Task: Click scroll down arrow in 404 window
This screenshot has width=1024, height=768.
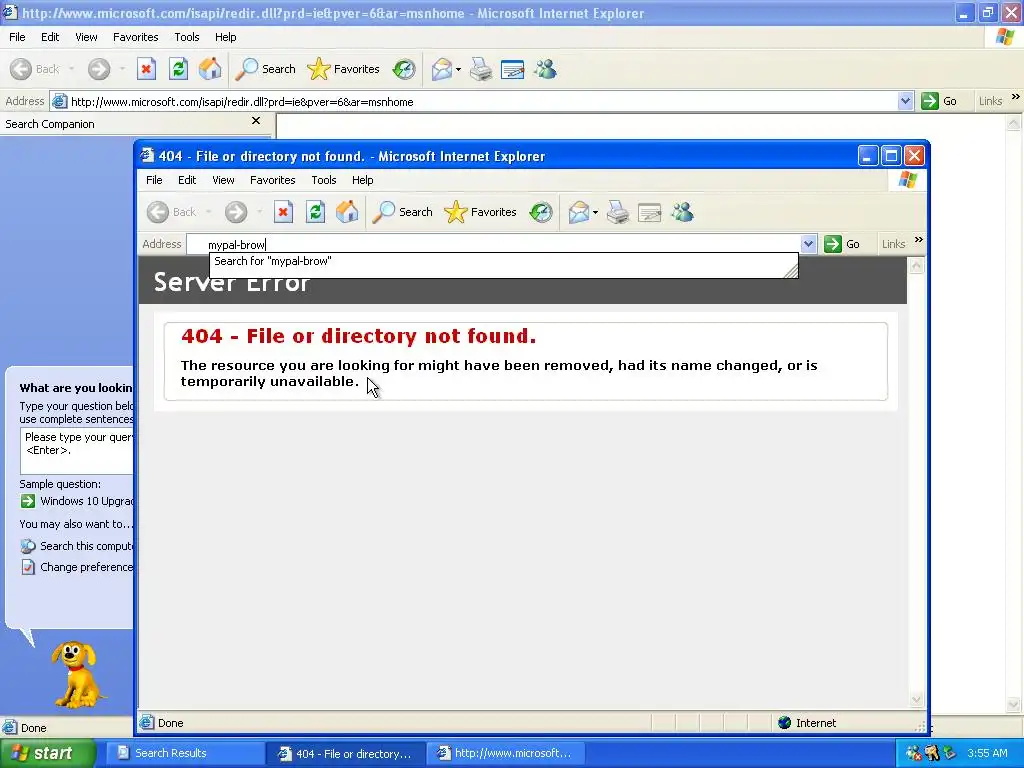Action: (916, 699)
